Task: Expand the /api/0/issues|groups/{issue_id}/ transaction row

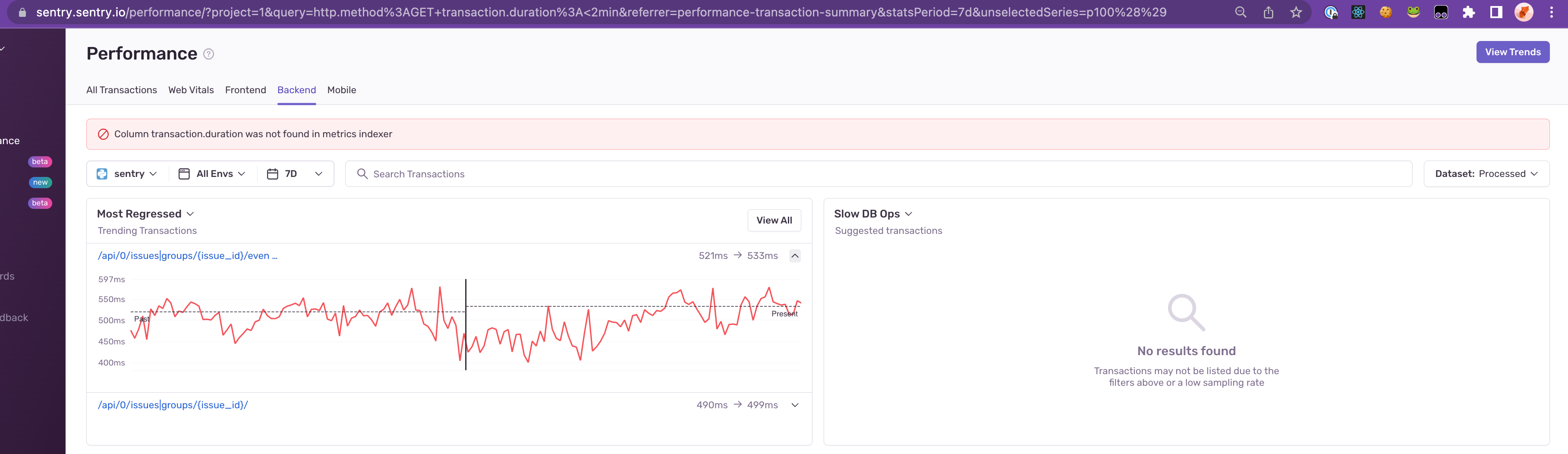Action: click(x=795, y=405)
